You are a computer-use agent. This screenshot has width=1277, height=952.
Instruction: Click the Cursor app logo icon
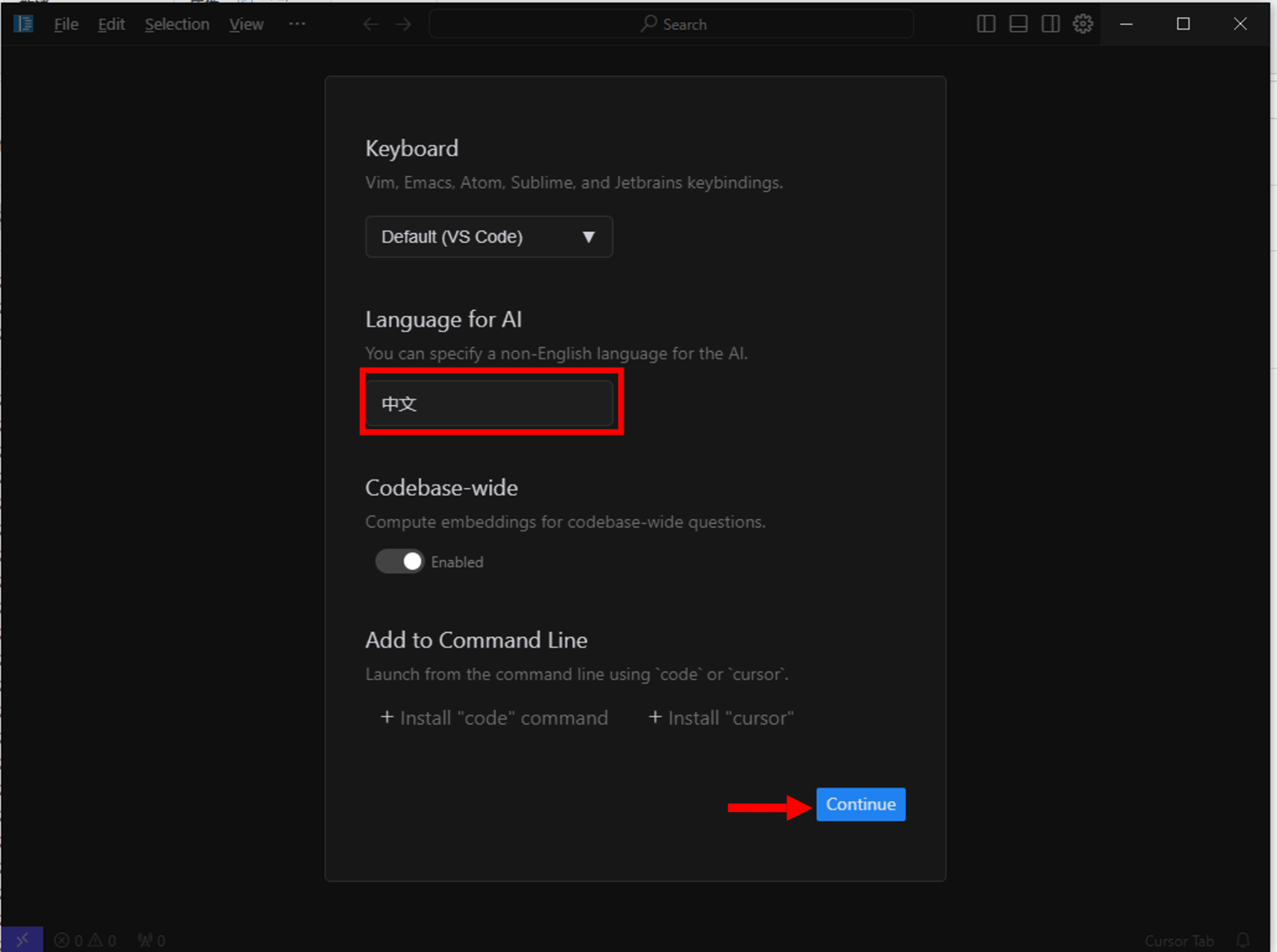point(23,24)
